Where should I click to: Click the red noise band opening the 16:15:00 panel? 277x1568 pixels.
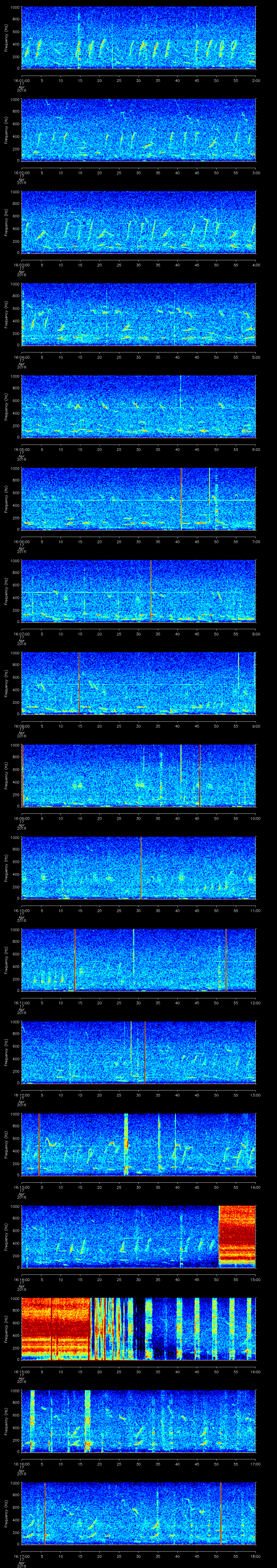(x=56, y=1329)
